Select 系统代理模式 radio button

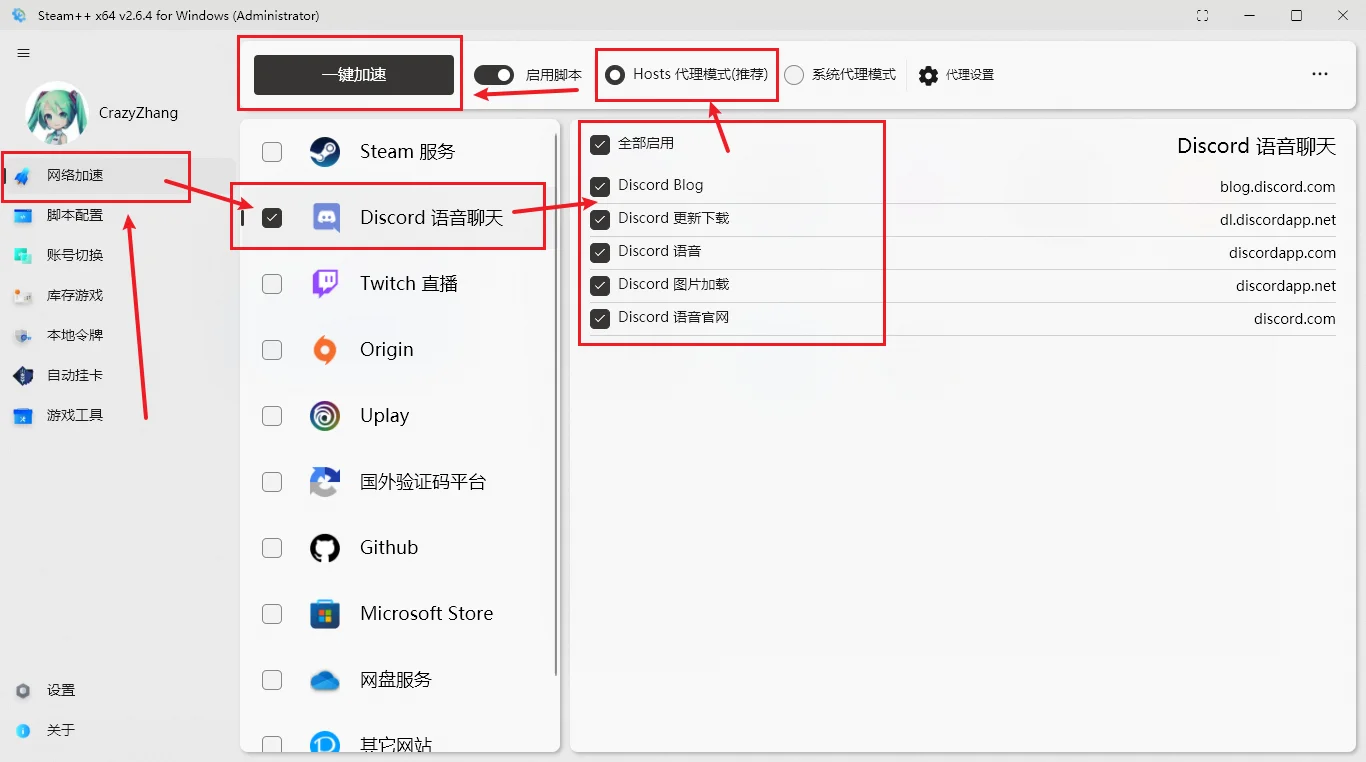[794, 75]
